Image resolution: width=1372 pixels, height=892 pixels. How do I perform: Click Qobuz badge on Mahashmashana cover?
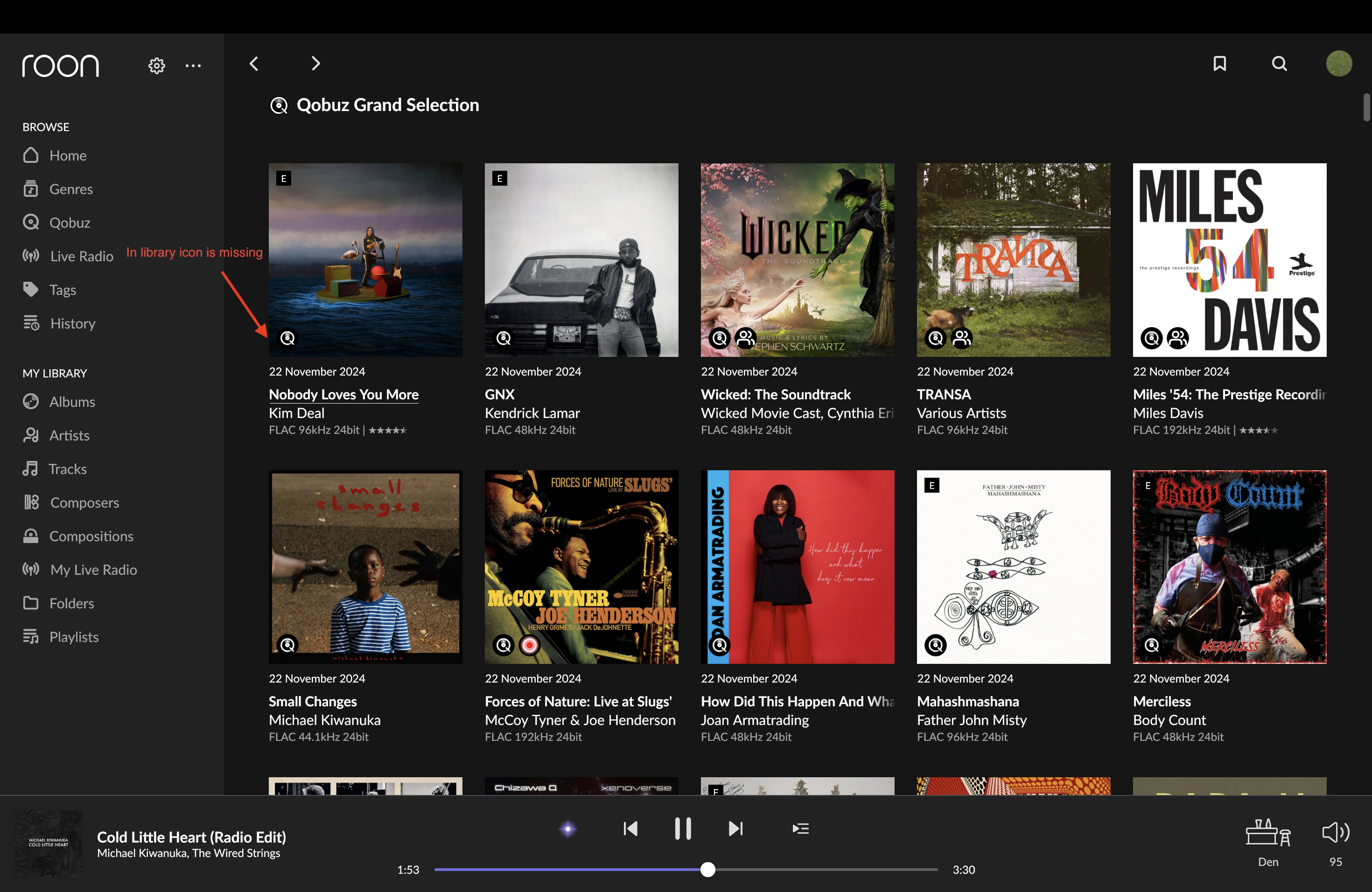[x=935, y=645]
